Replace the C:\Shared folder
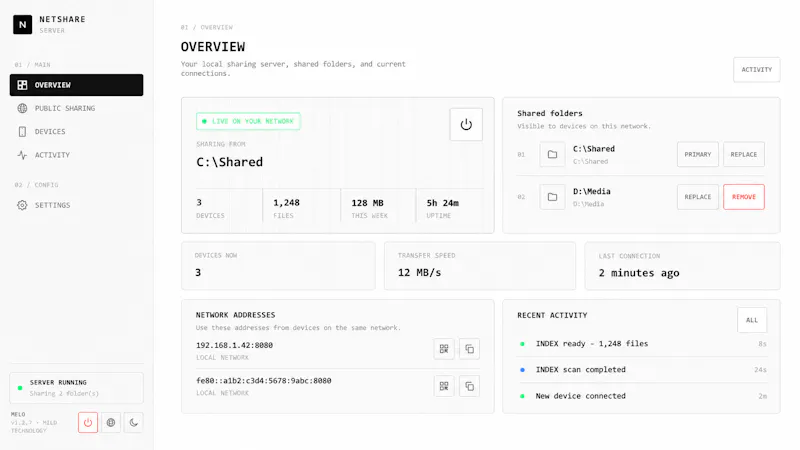The image size is (800, 450). [x=744, y=154]
